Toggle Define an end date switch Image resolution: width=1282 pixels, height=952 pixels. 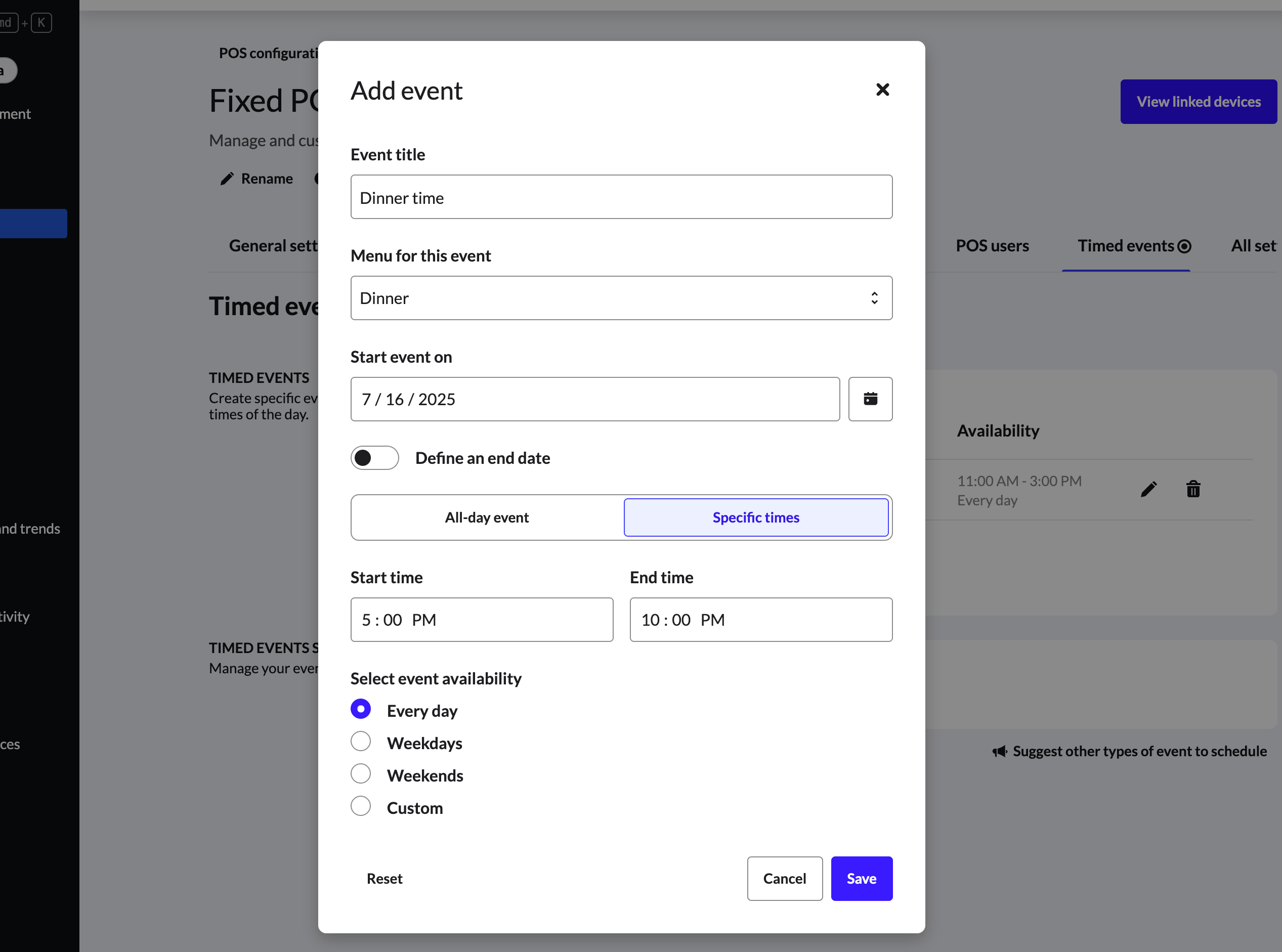coord(375,458)
